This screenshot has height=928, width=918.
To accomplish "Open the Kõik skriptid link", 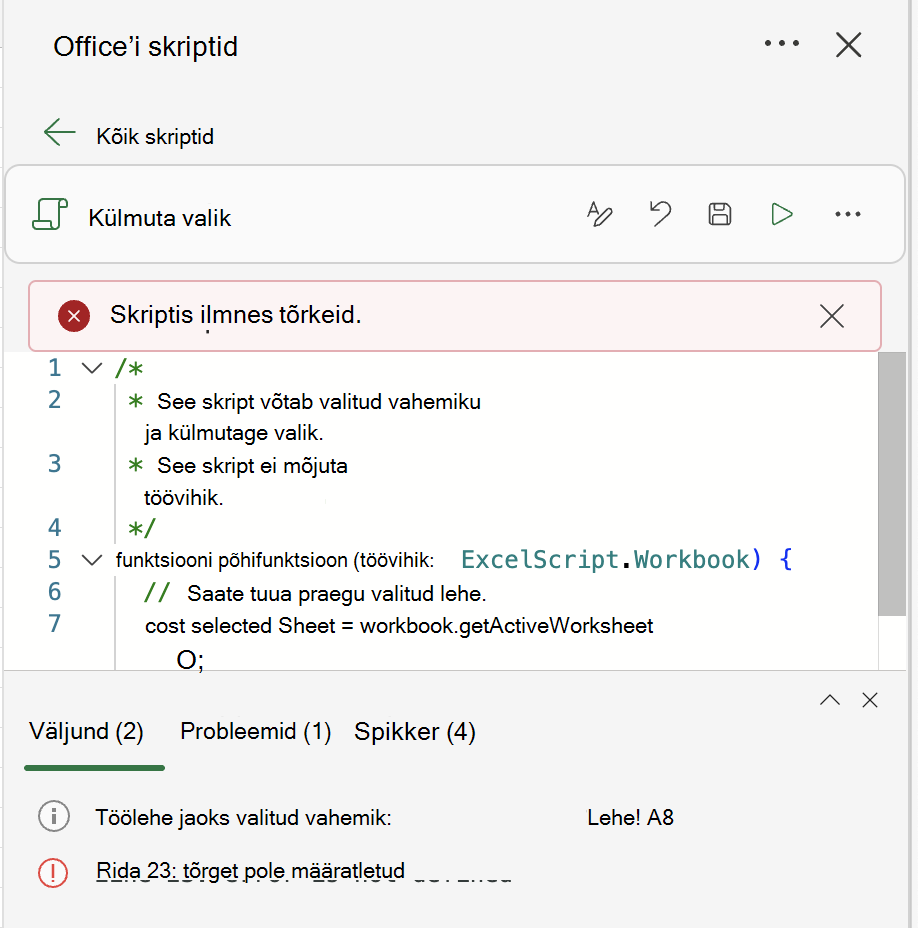I will [x=155, y=137].
